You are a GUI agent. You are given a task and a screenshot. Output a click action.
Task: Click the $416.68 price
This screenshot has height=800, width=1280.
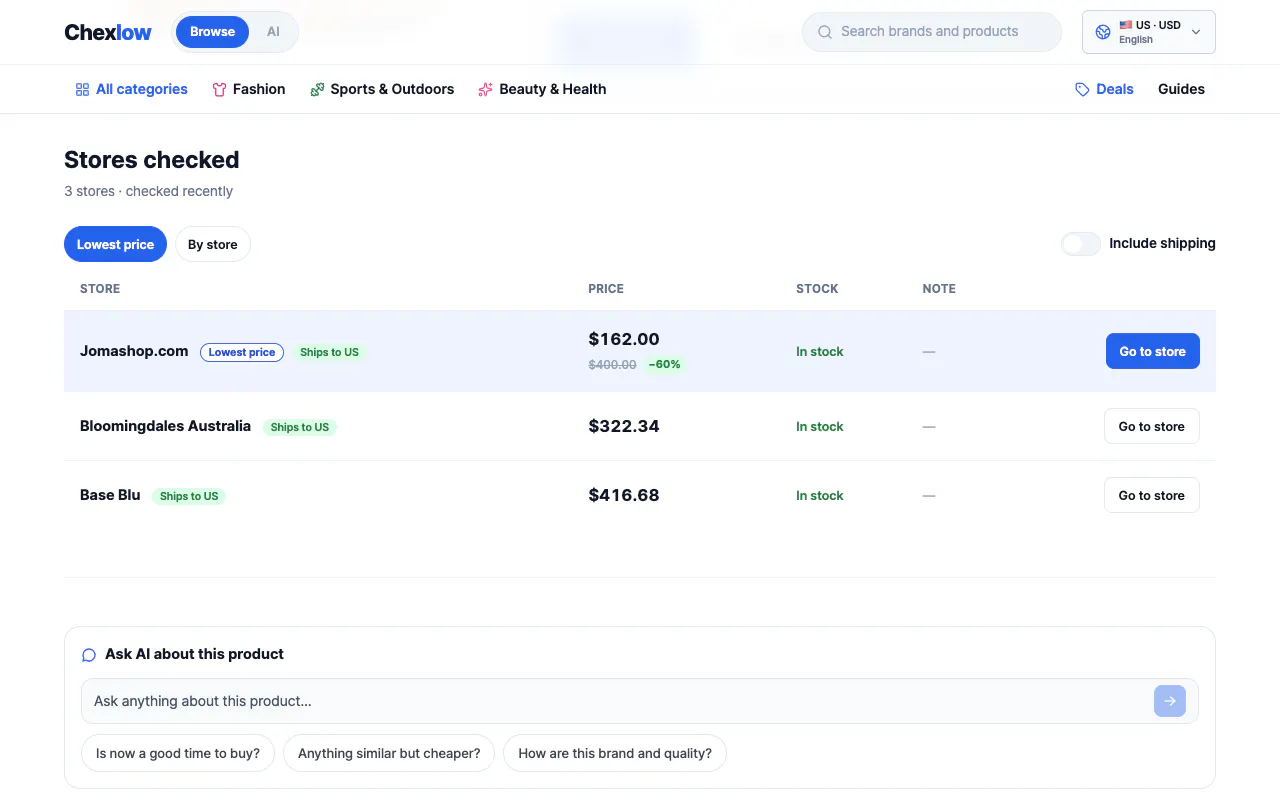pos(624,496)
